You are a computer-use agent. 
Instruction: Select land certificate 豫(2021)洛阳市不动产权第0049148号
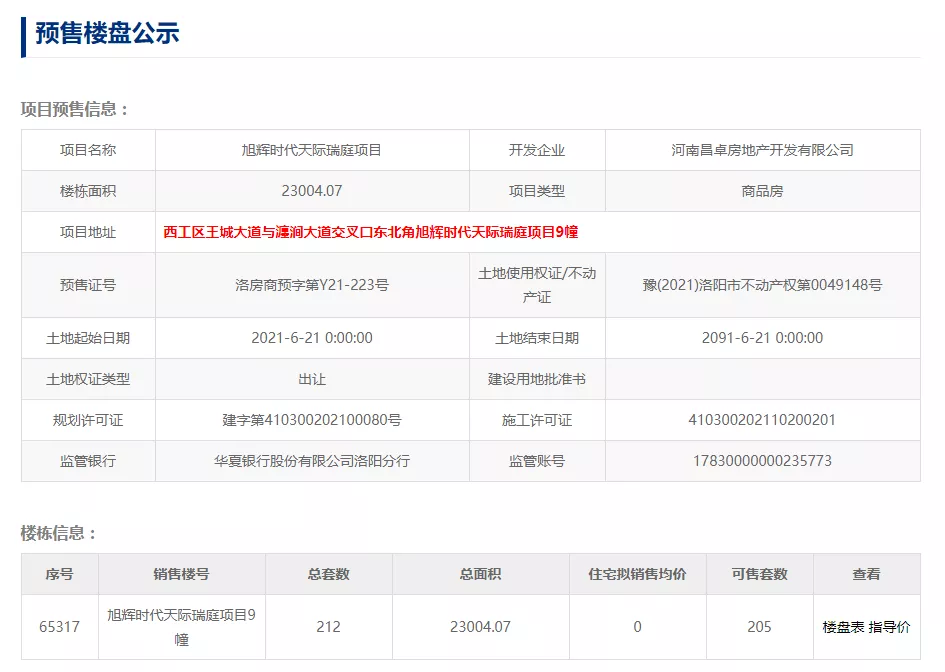(762, 285)
